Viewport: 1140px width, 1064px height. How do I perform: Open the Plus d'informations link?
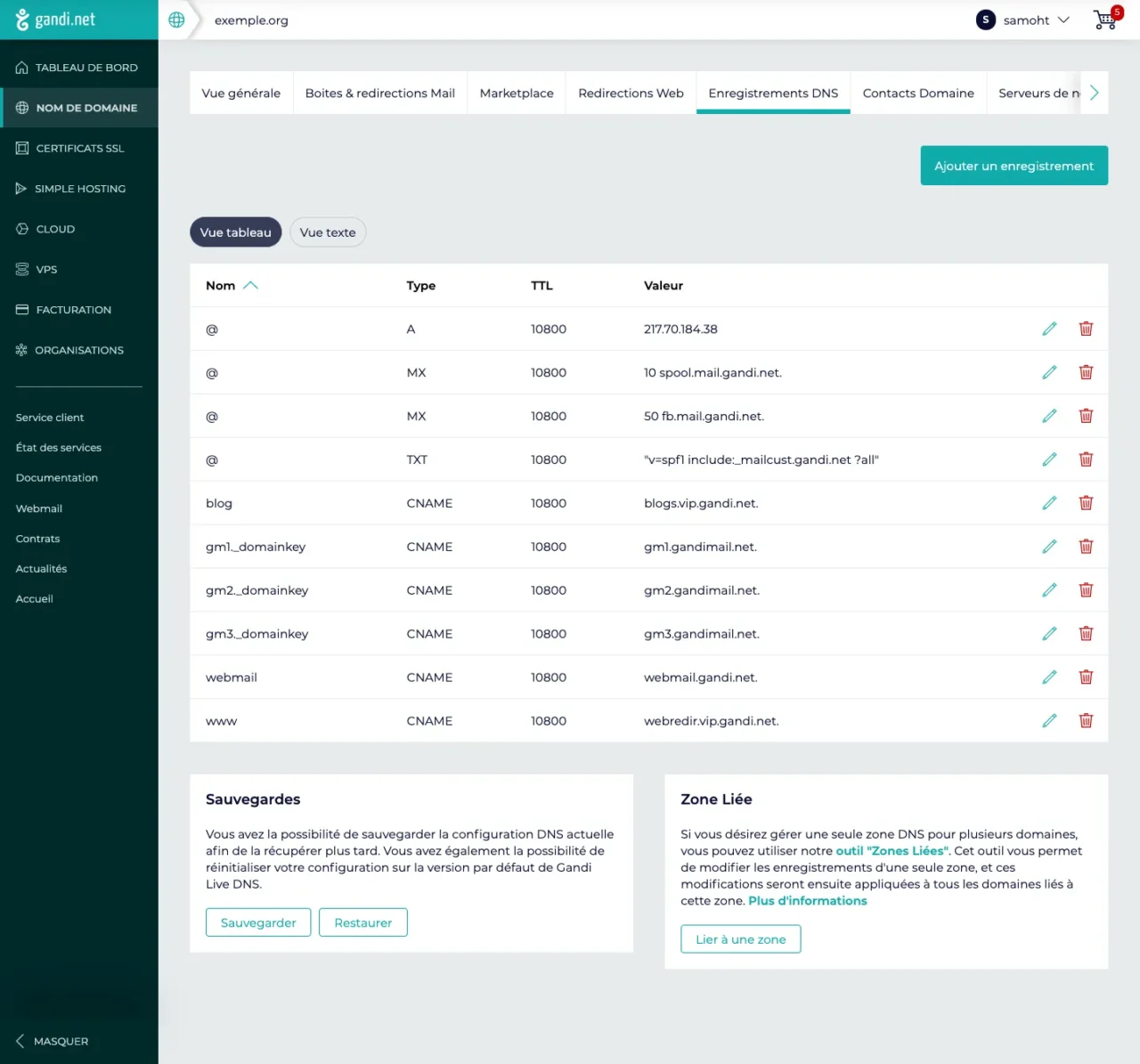[x=808, y=901]
